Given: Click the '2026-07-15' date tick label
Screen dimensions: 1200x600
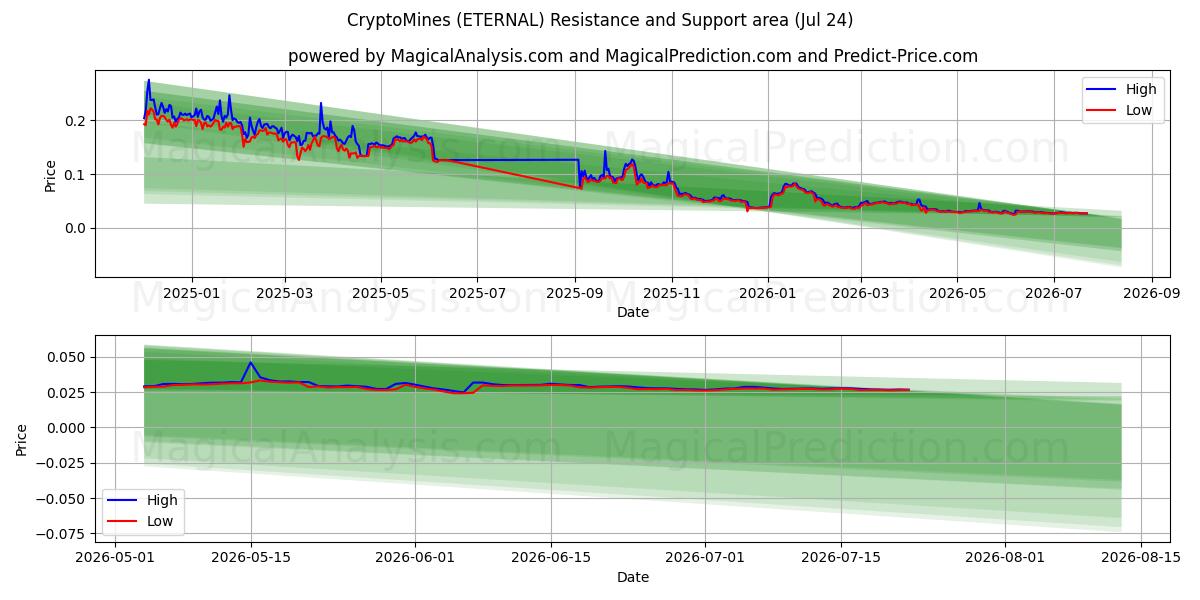Looking at the screenshot, I should (841, 558).
